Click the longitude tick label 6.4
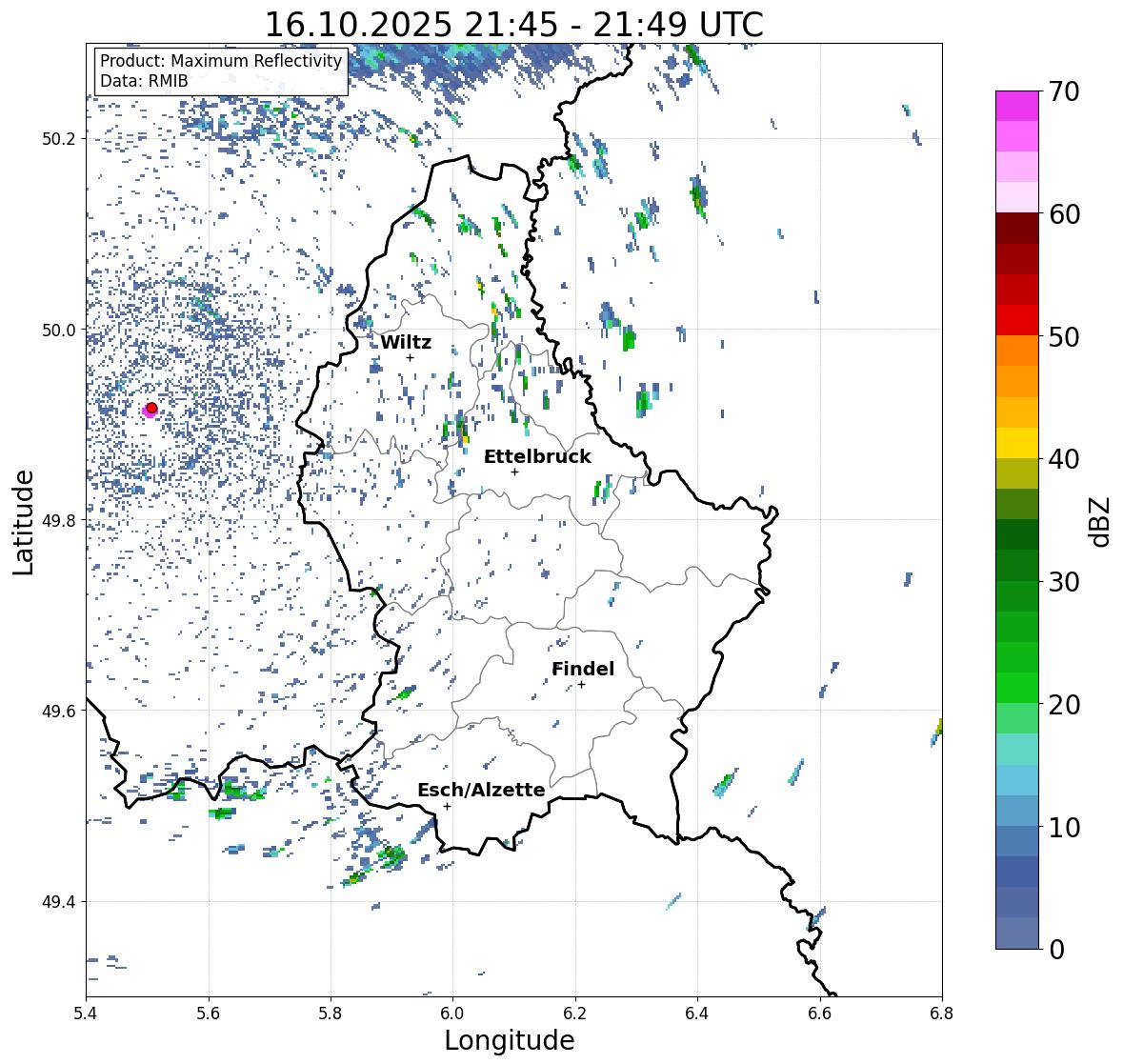Viewport: 1123px width, 1064px height. click(x=697, y=1014)
